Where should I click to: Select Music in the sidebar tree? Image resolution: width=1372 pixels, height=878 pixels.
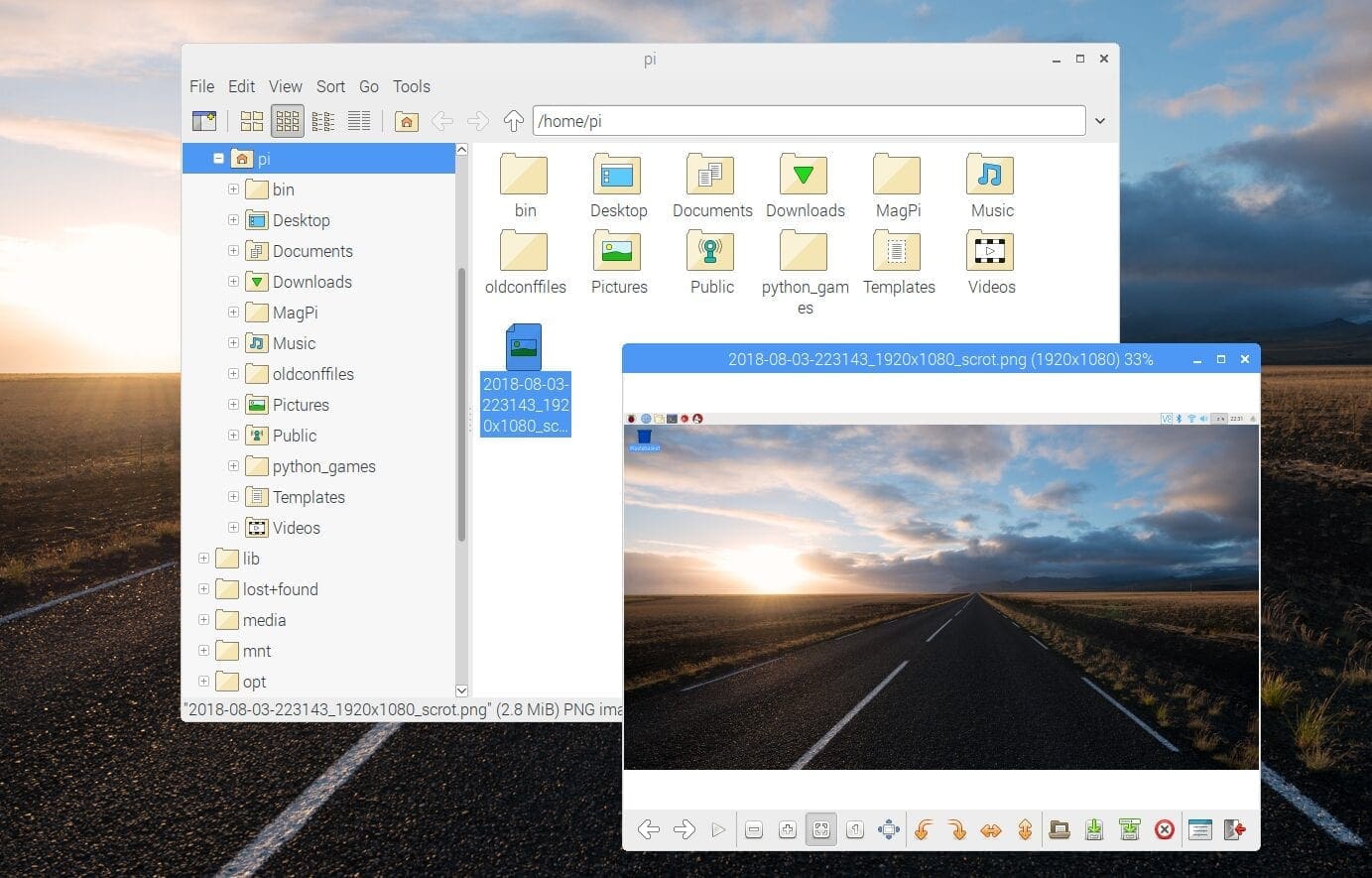point(294,343)
